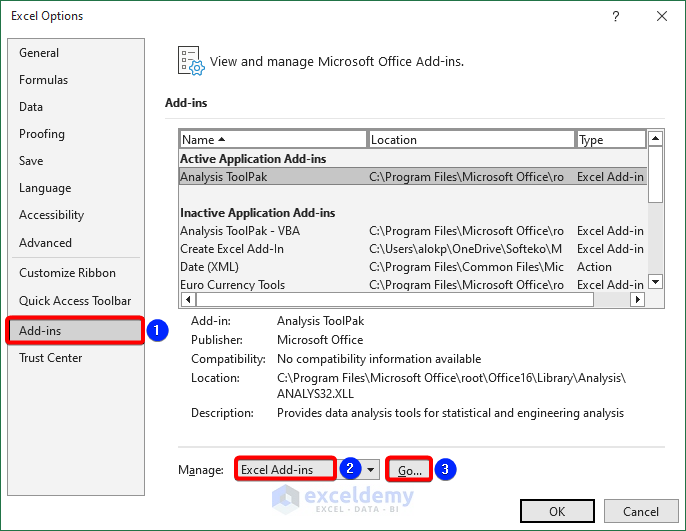Open Quick Access Toolbar settings
This screenshot has height=531, width=686.
point(75,301)
